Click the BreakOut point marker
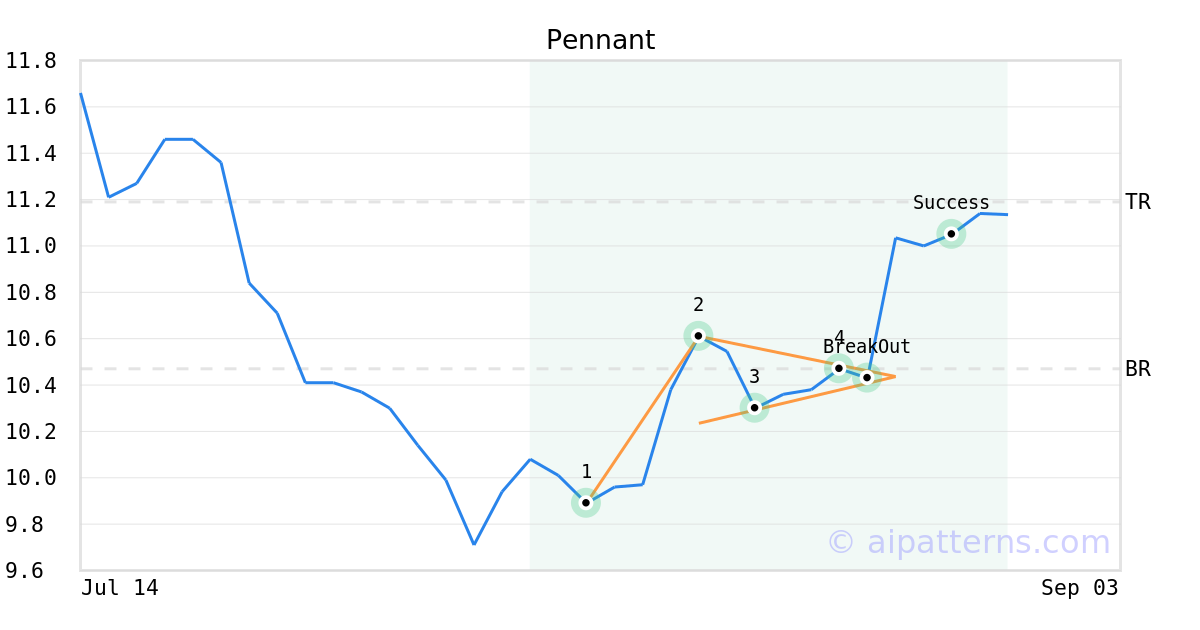 tap(867, 377)
